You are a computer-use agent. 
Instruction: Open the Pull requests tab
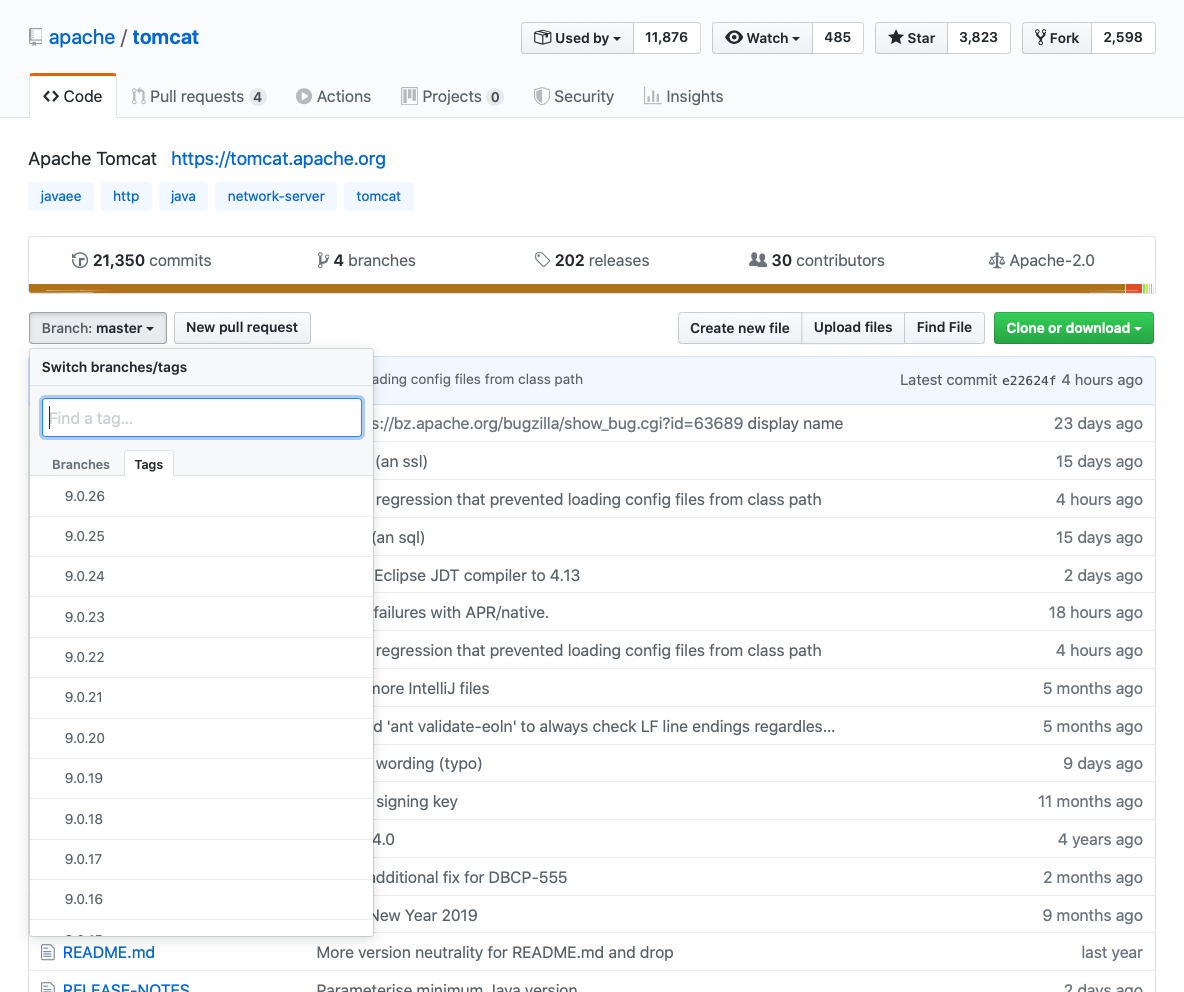(198, 96)
